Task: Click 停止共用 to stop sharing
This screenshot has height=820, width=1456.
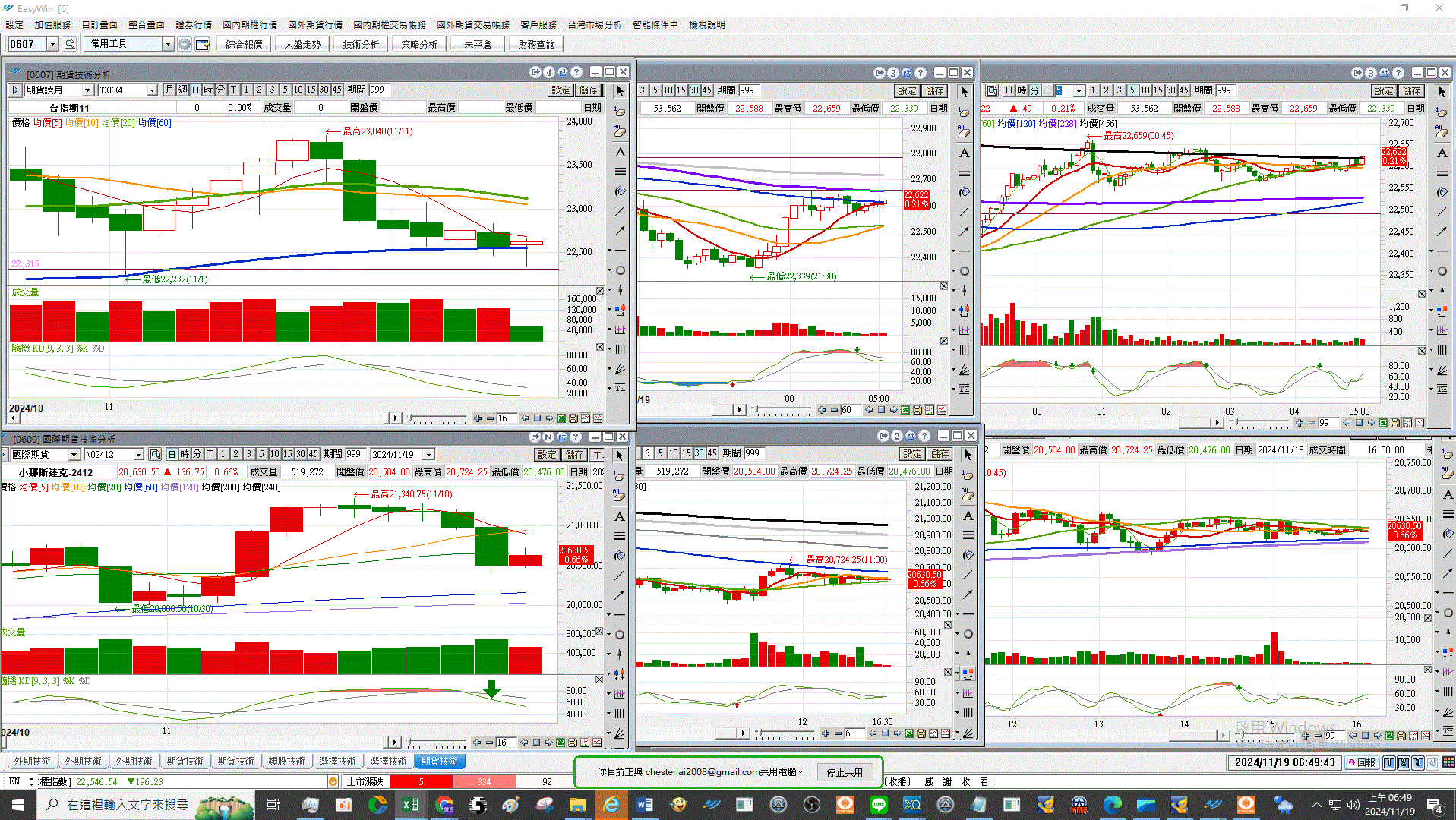Action: (x=845, y=772)
